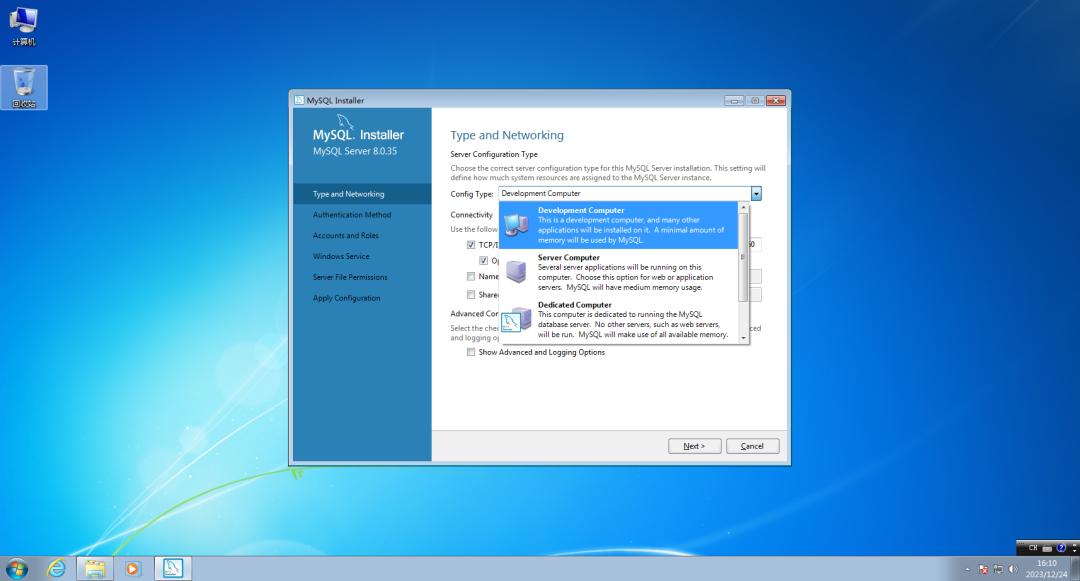The width and height of the screenshot is (1080, 581).
Task: Show hidden tray icons arrow
Action: coord(967,569)
